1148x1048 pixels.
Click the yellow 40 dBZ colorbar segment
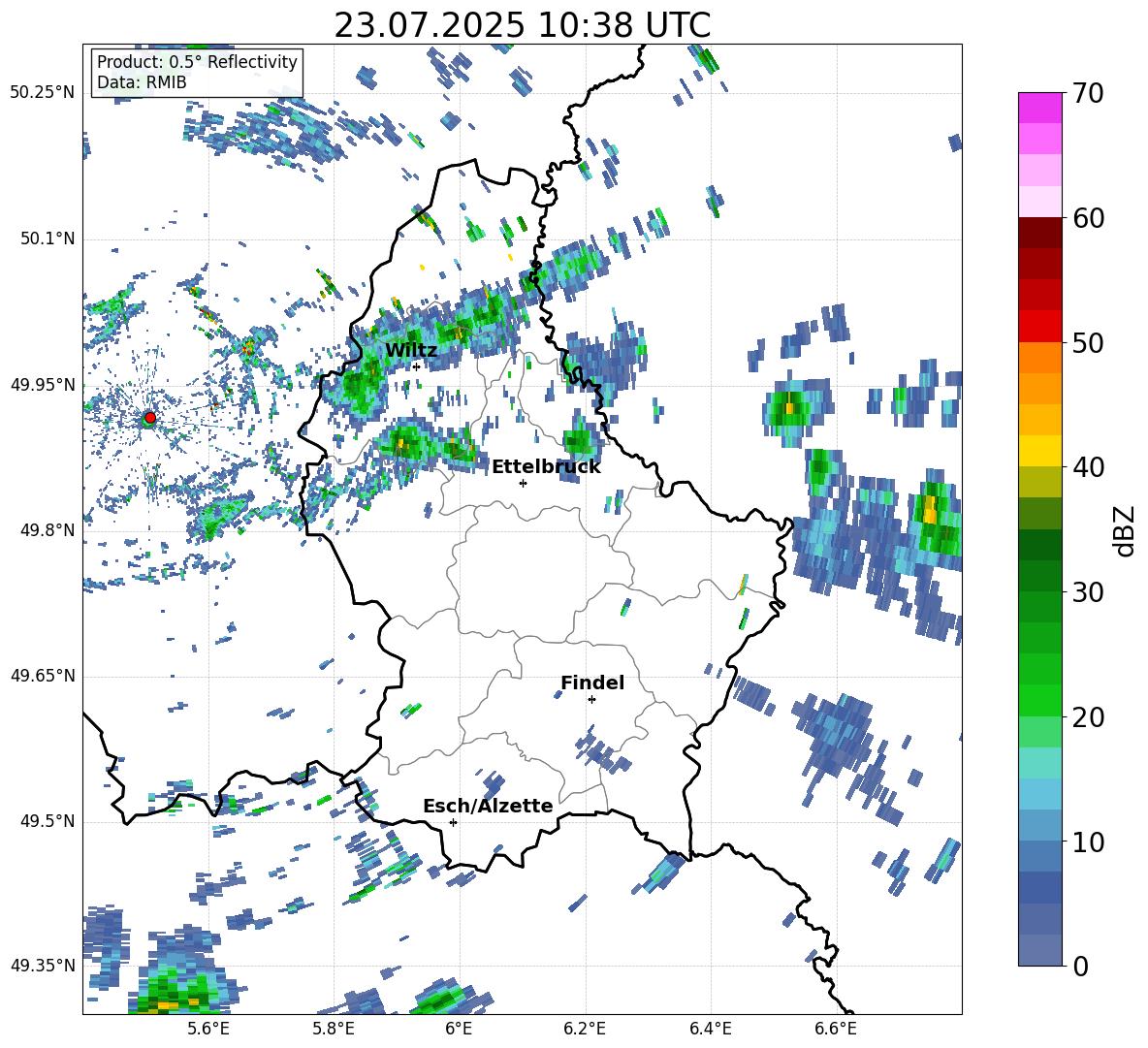pos(1039,451)
